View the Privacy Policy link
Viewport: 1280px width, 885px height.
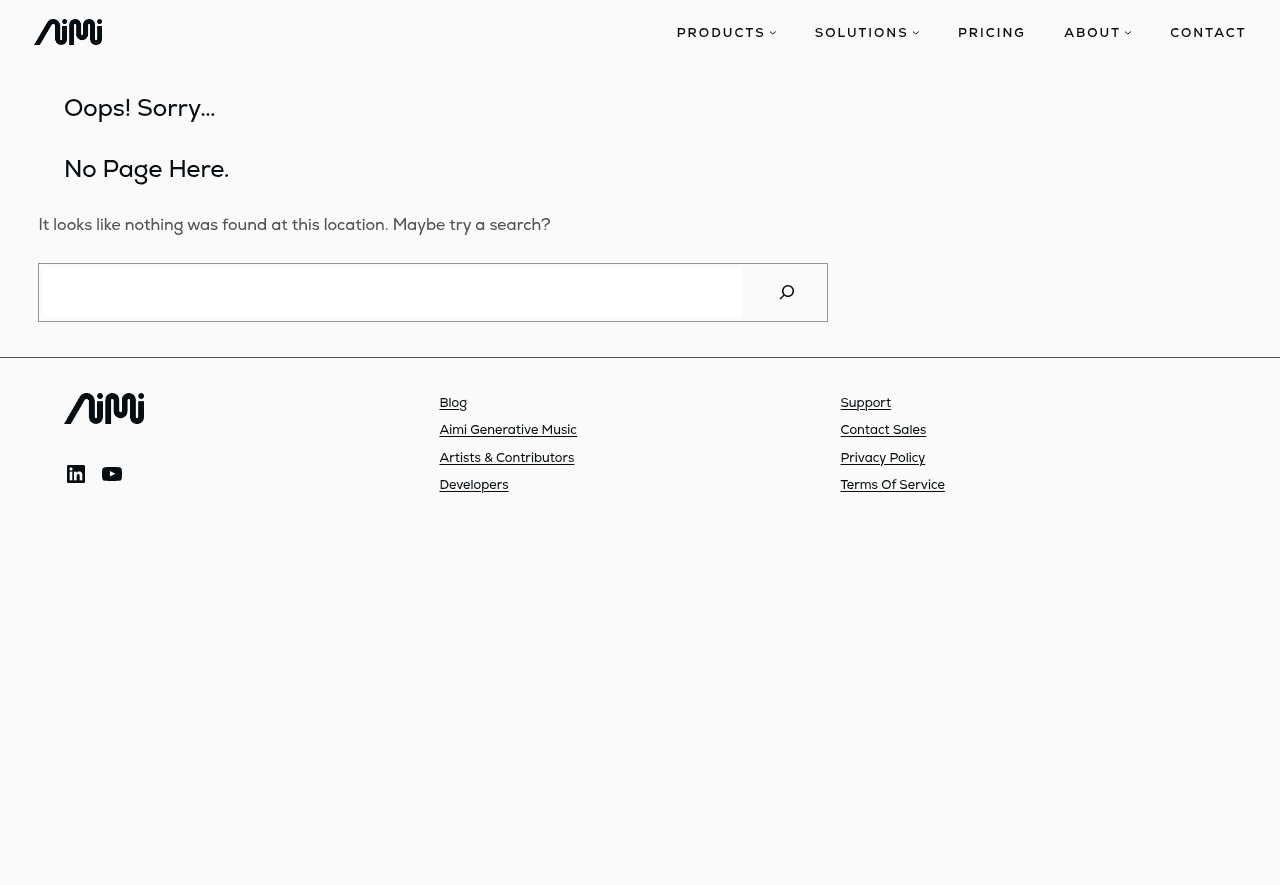pyautogui.click(x=882, y=458)
